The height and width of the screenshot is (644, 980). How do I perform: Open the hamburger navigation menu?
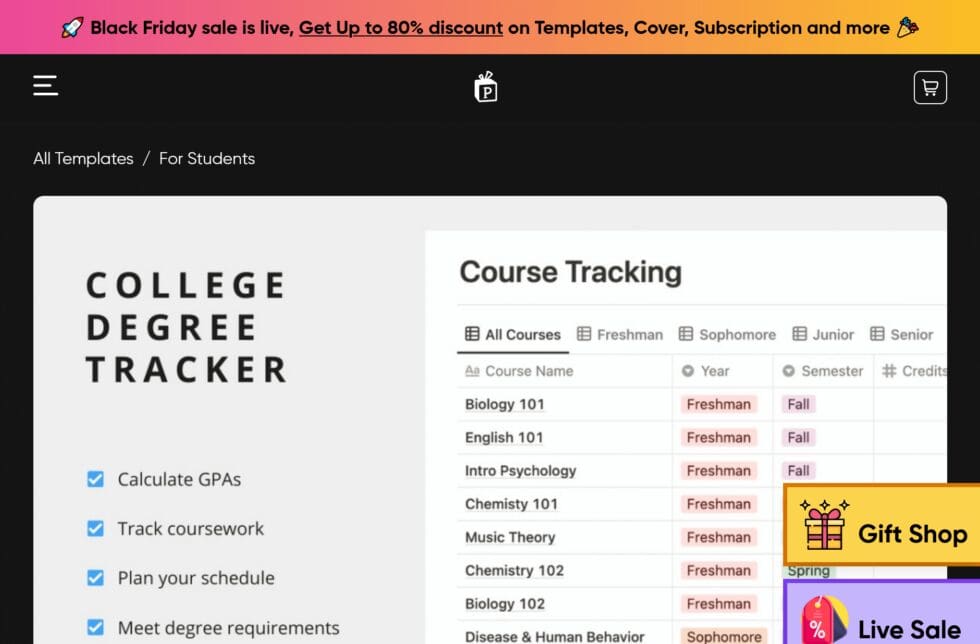pos(44,86)
